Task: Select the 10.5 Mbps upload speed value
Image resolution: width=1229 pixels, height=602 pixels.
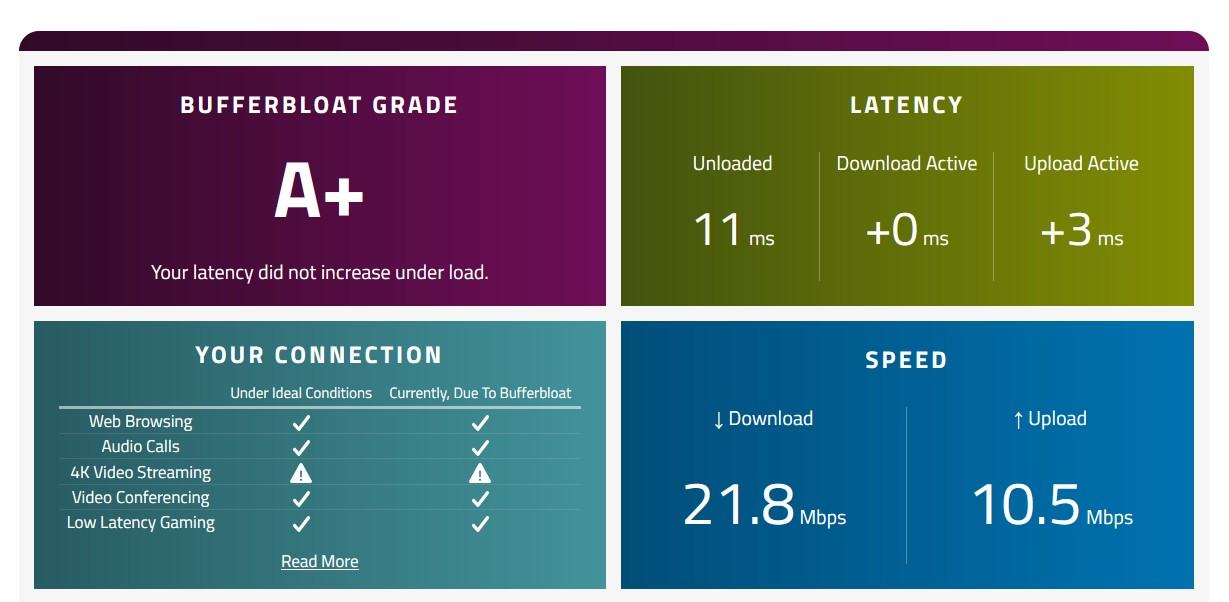Action: [x=1052, y=505]
